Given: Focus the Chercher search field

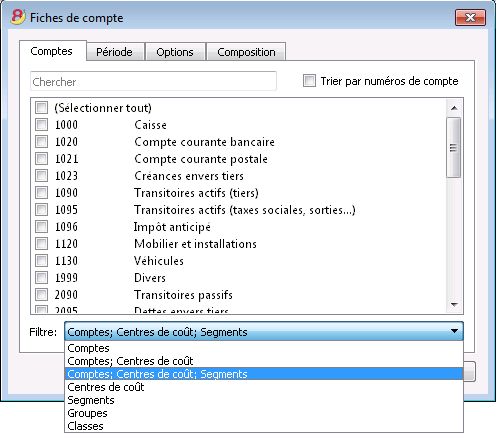Looking at the screenshot, I should [x=153, y=81].
